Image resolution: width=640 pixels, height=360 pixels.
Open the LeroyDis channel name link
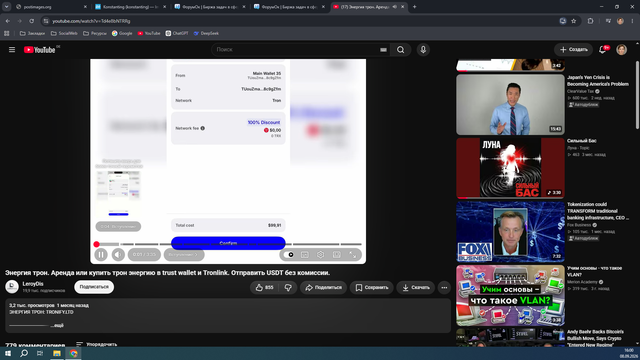click(x=33, y=284)
